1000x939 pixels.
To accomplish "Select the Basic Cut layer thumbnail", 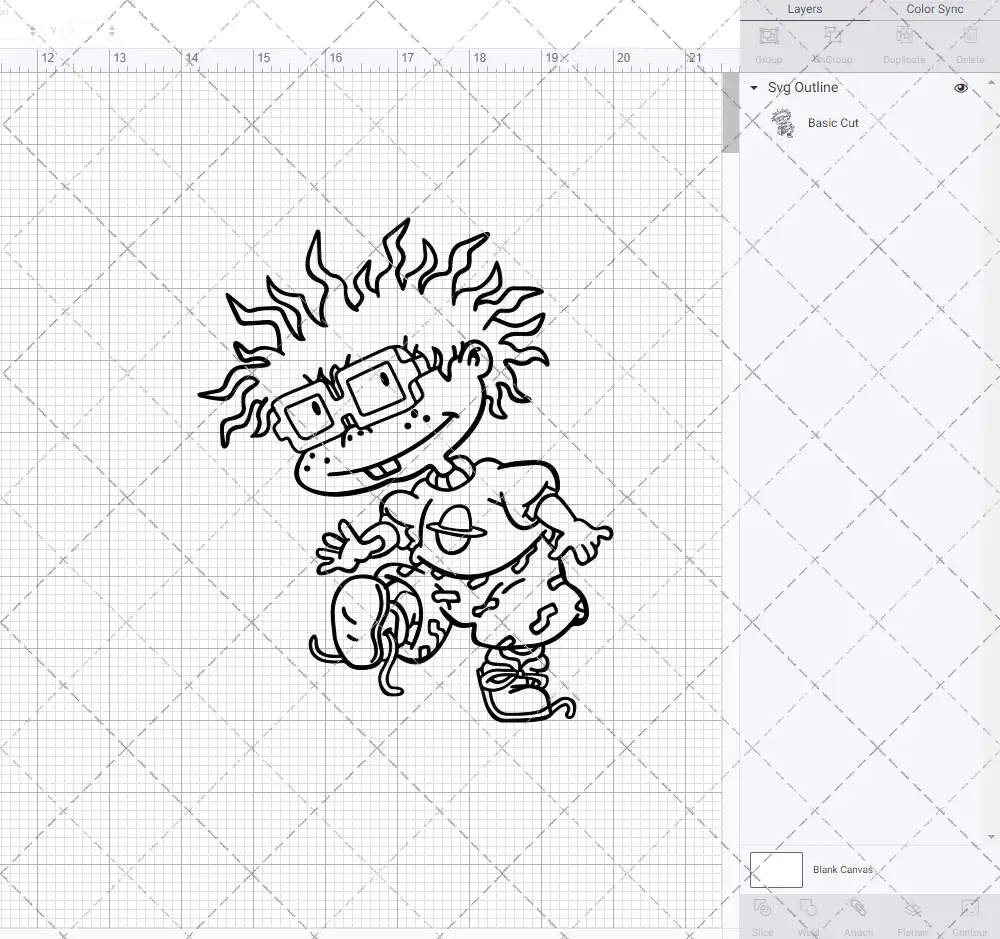I will coord(783,123).
